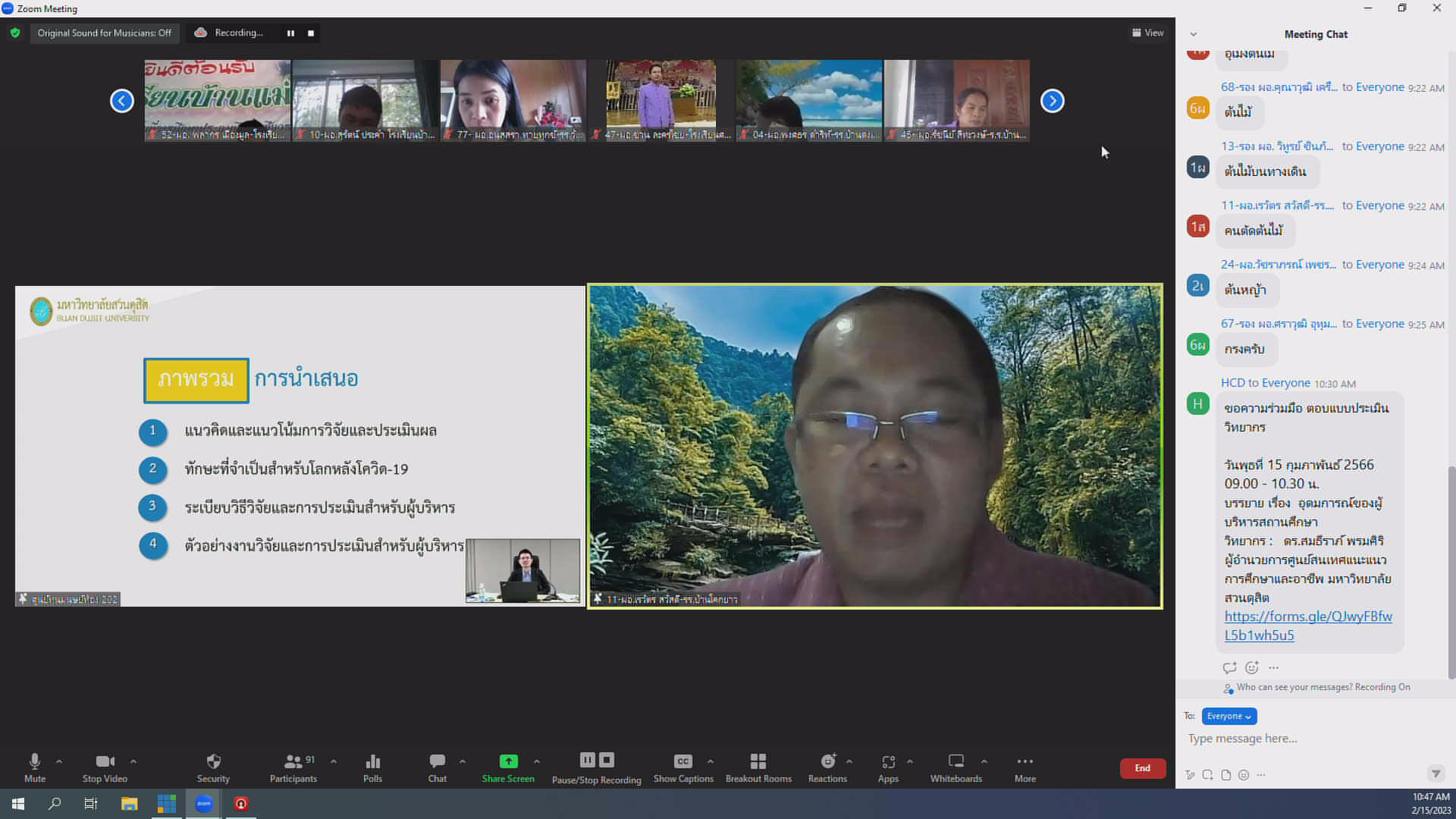Screen dimensions: 1456x819
Task: Start Share Screen with green icon
Action: (x=508, y=767)
